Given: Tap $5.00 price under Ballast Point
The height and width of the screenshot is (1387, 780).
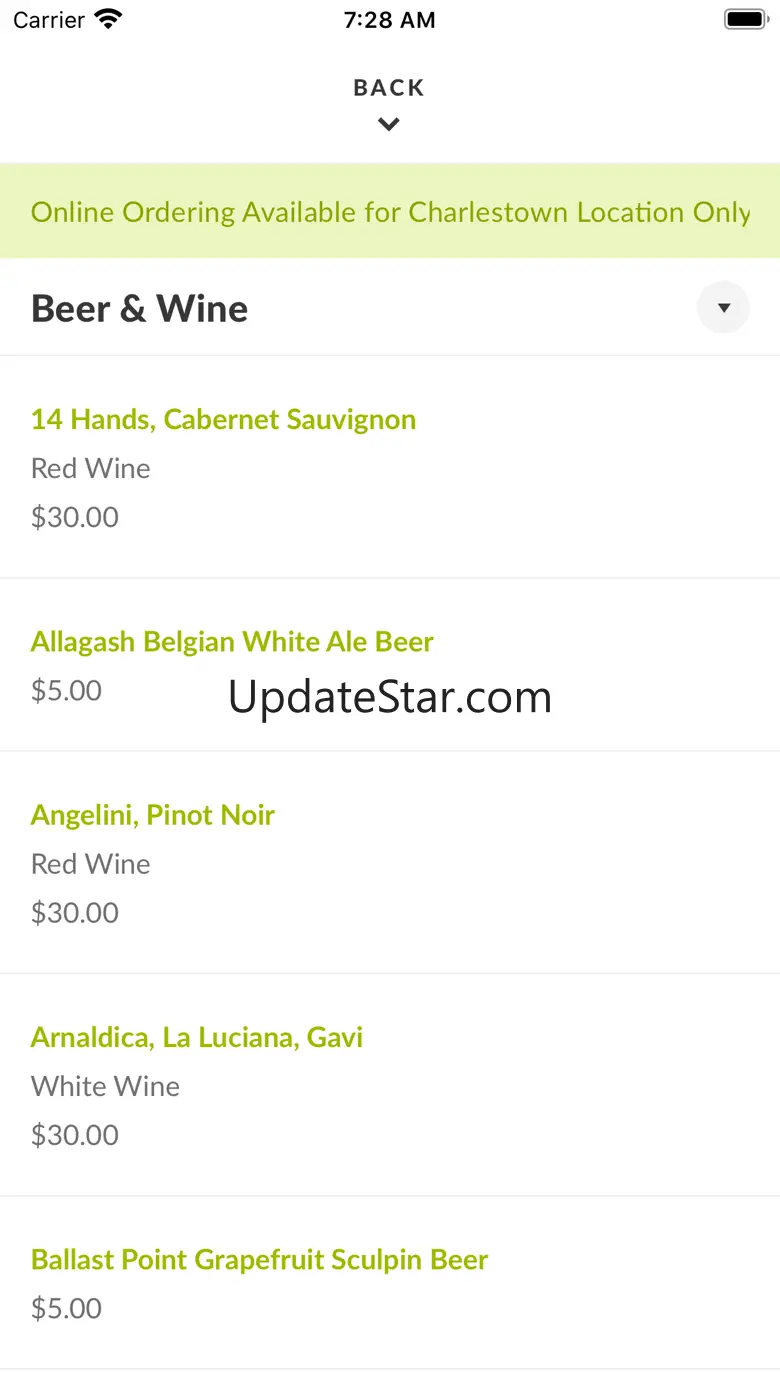Looking at the screenshot, I should [x=66, y=1308].
